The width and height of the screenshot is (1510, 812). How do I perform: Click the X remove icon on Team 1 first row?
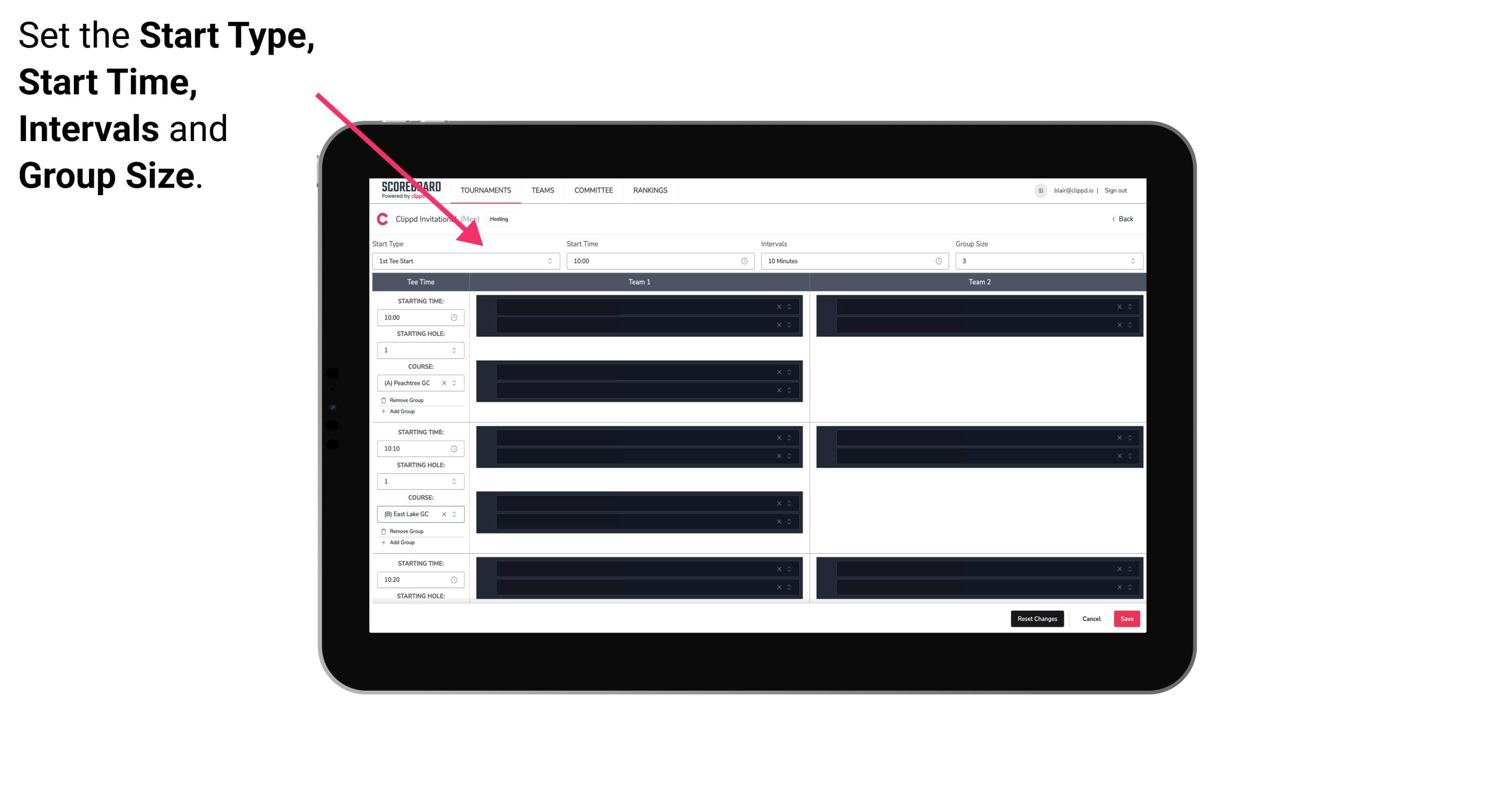pos(780,306)
